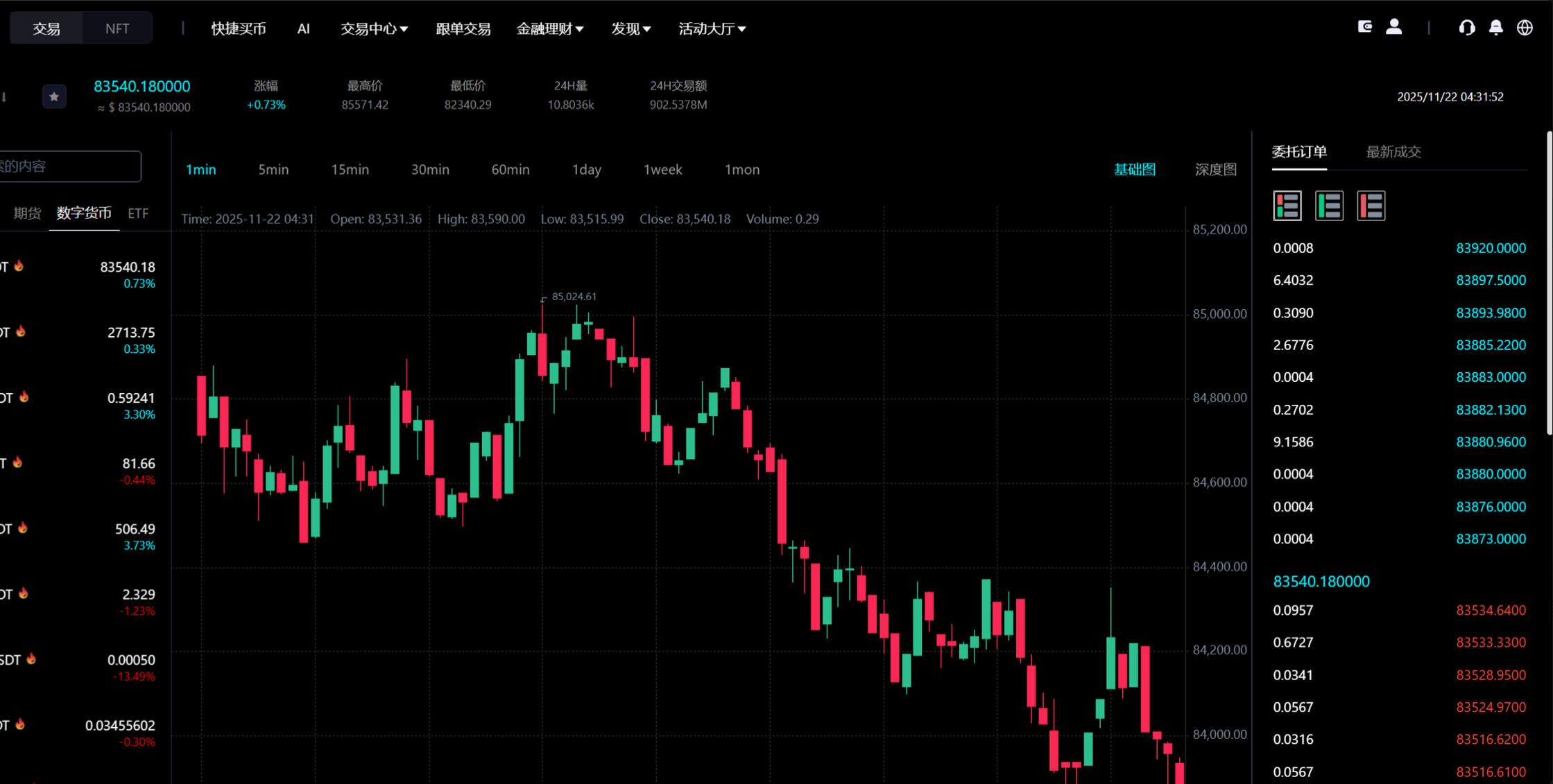This screenshot has width=1553, height=784.
Task: Select combined buy/sell order book layout
Action: point(1287,206)
